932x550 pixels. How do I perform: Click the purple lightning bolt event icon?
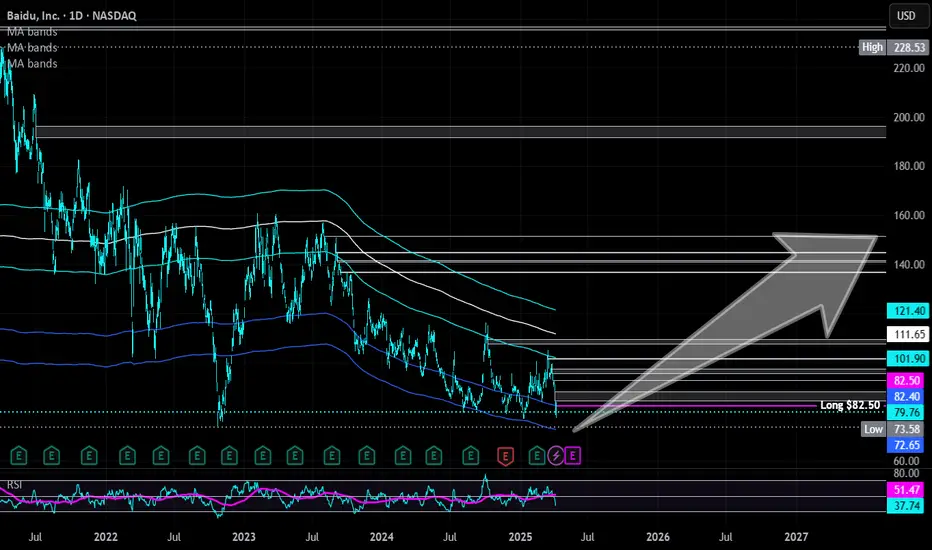click(556, 456)
